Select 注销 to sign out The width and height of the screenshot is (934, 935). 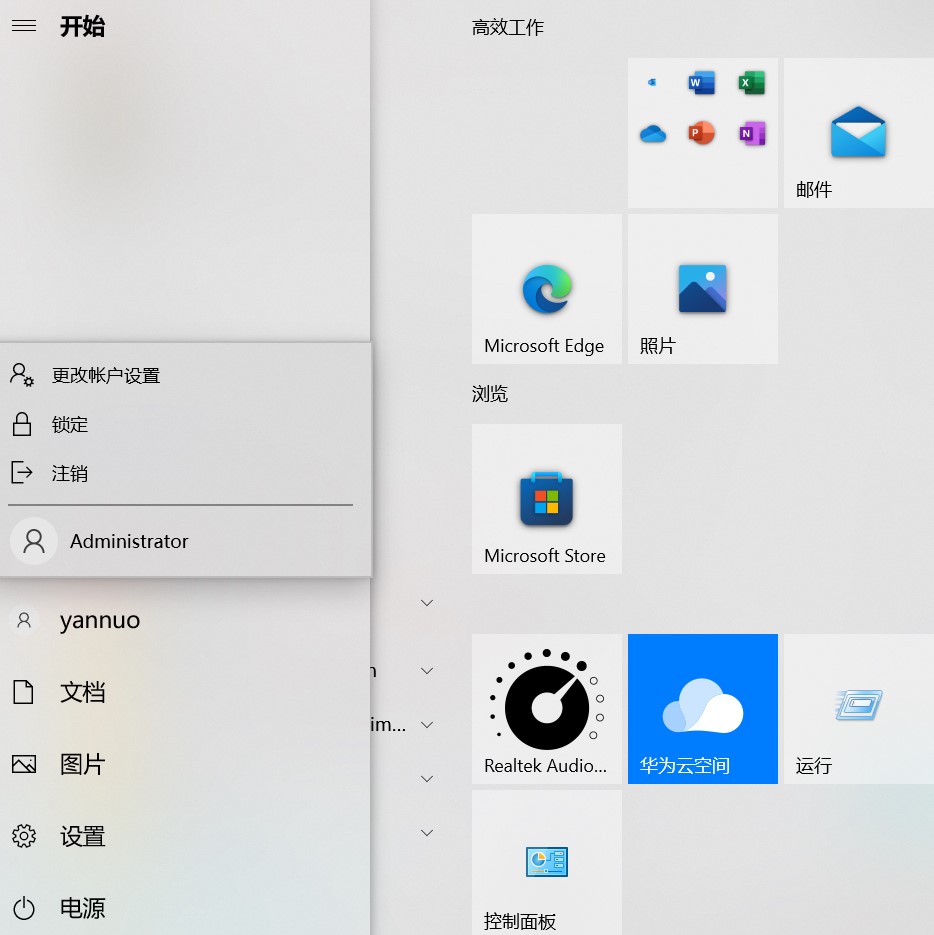point(185,473)
